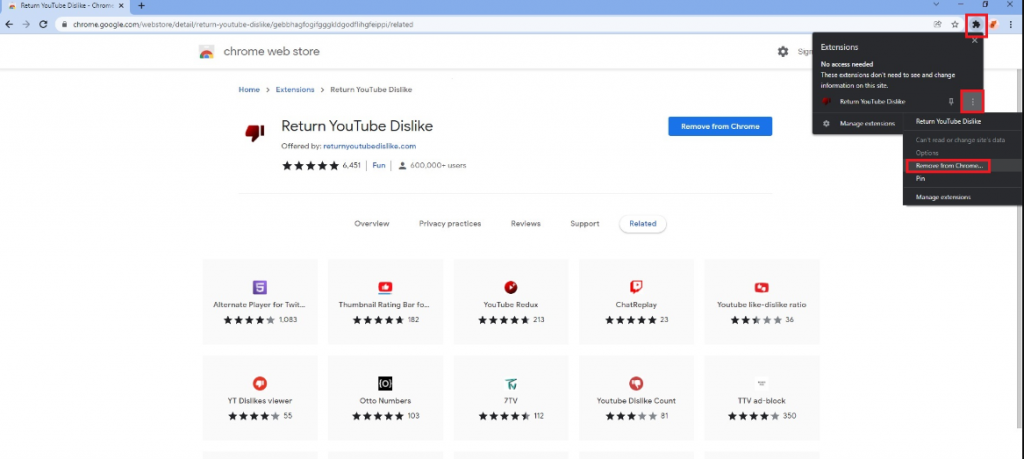This screenshot has height=459, width=1024.
Task: Choose Remove from Chrome... in context menu
Action: pyautogui.click(x=948, y=166)
